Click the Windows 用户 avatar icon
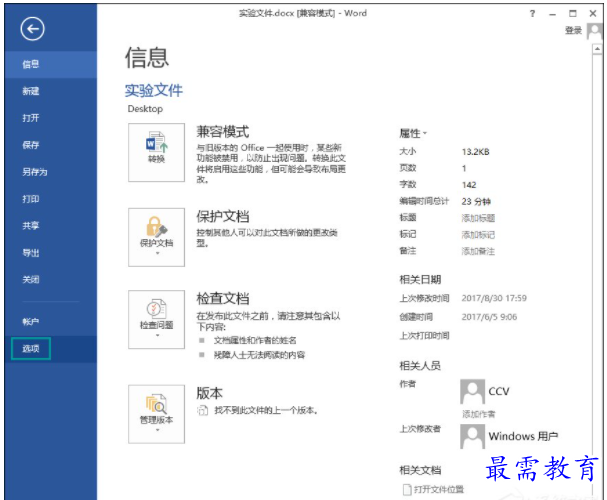The width and height of the screenshot is (607, 500). pos(472,437)
